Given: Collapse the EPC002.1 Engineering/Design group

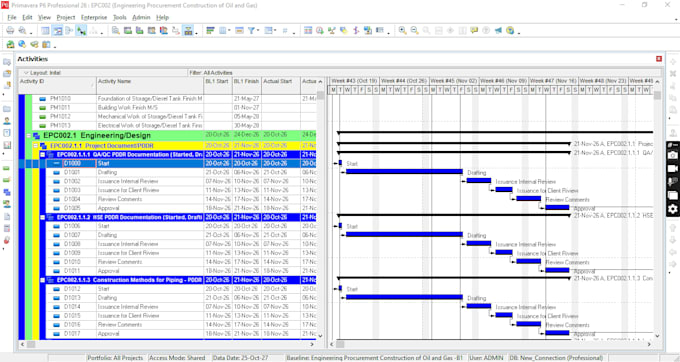Looking at the screenshot, I should 28,136.
